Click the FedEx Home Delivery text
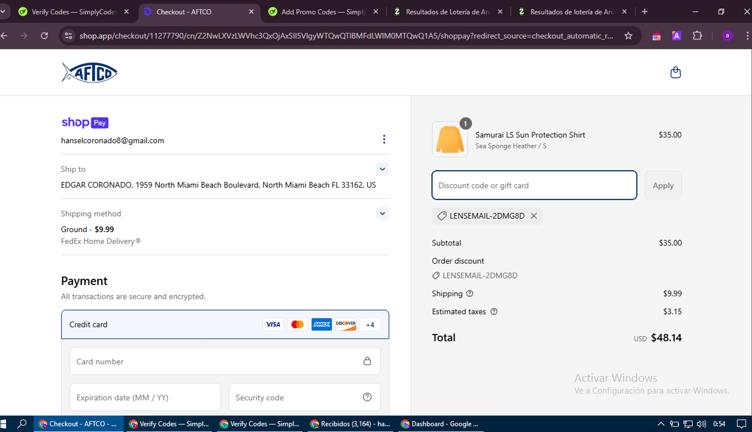Screen dimensions: 752x432 tap(100, 241)
